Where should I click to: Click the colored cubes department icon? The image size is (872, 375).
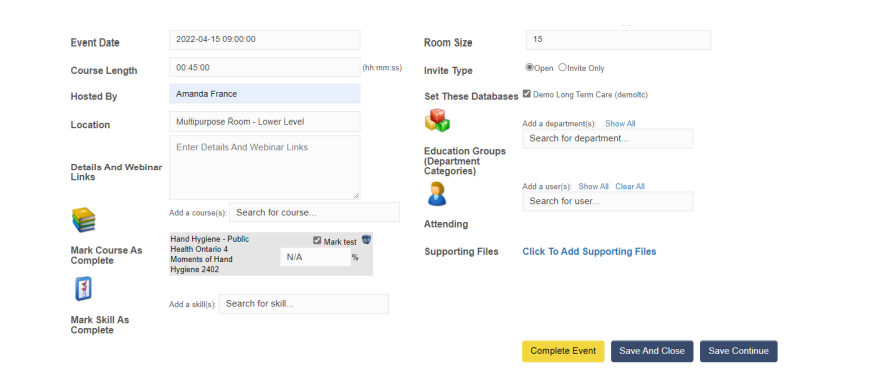[x=437, y=120]
